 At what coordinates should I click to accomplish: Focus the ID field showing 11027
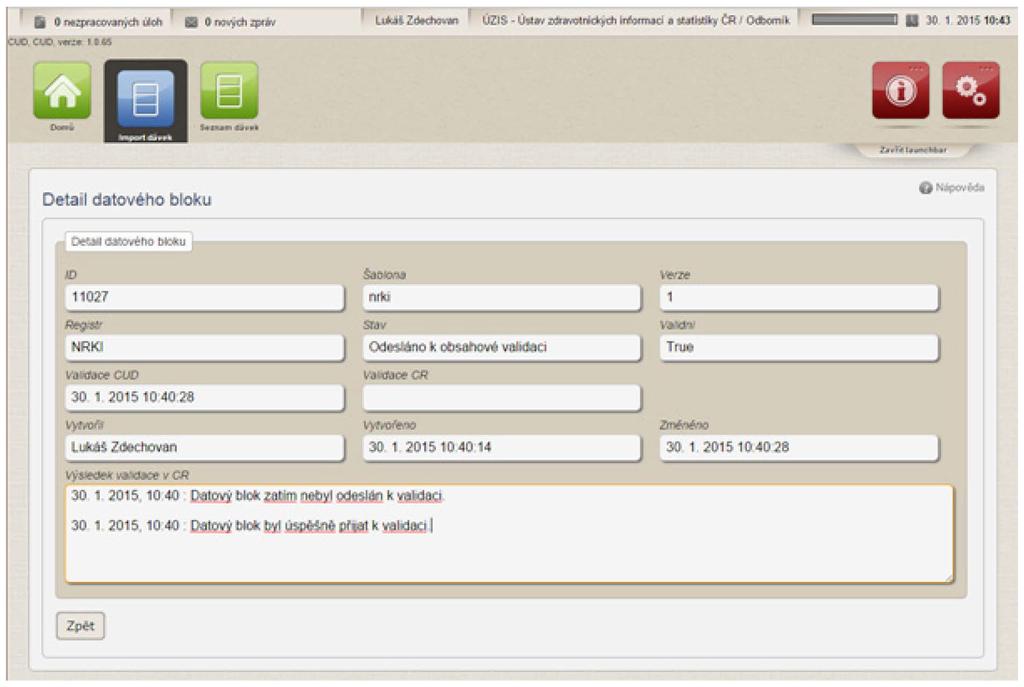204,297
